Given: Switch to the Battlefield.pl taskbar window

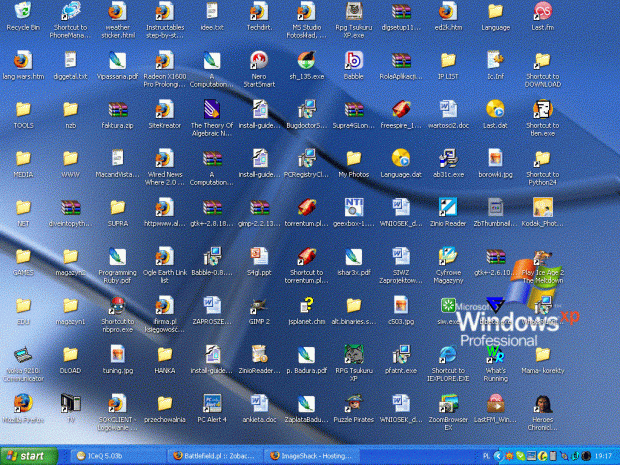Looking at the screenshot, I should click(217, 456).
